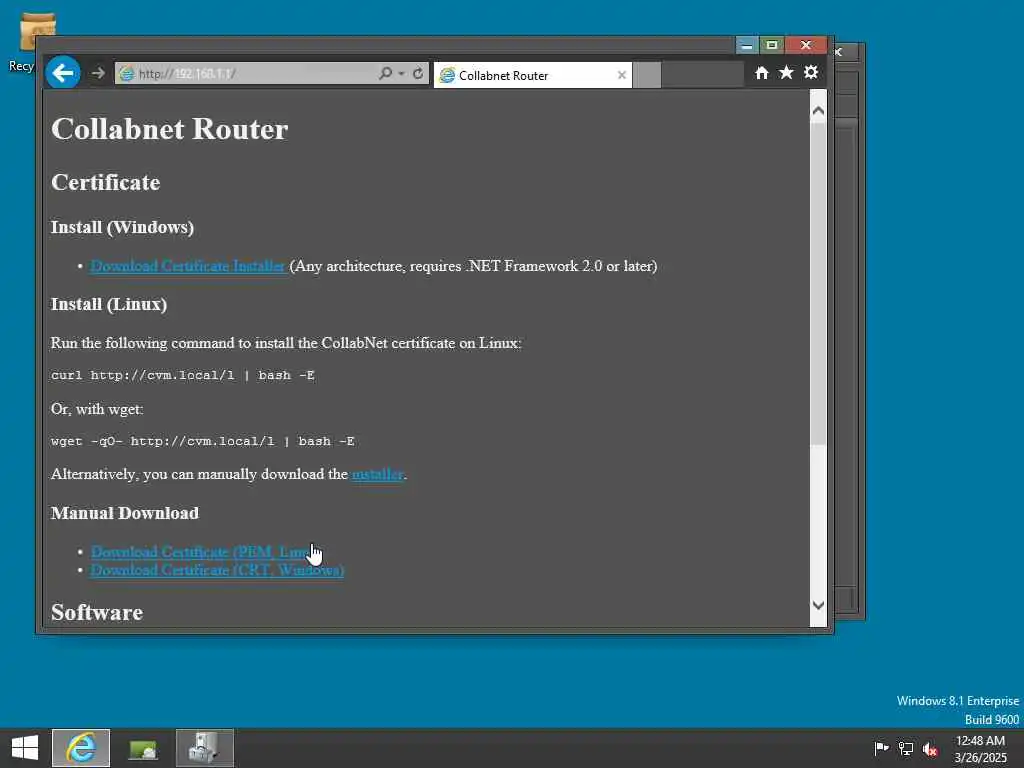
Task: Open the Action Center flag tray icon
Action: pyautogui.click(x=881, y=748)
